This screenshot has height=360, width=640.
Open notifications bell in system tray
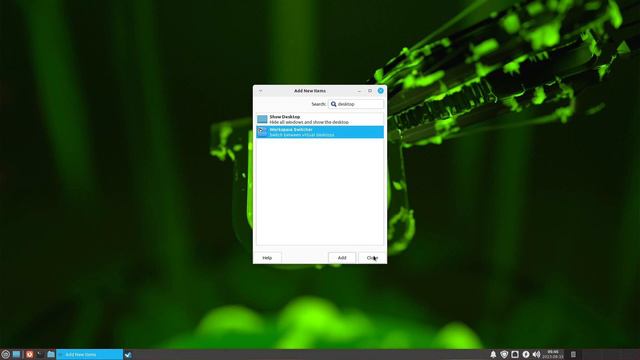coord(493,354)
